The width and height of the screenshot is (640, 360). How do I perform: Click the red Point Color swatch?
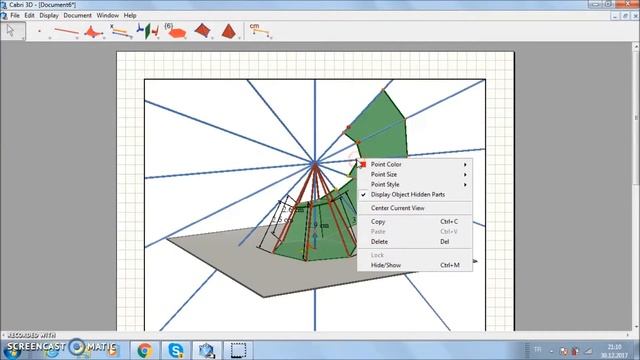[363, 164]
